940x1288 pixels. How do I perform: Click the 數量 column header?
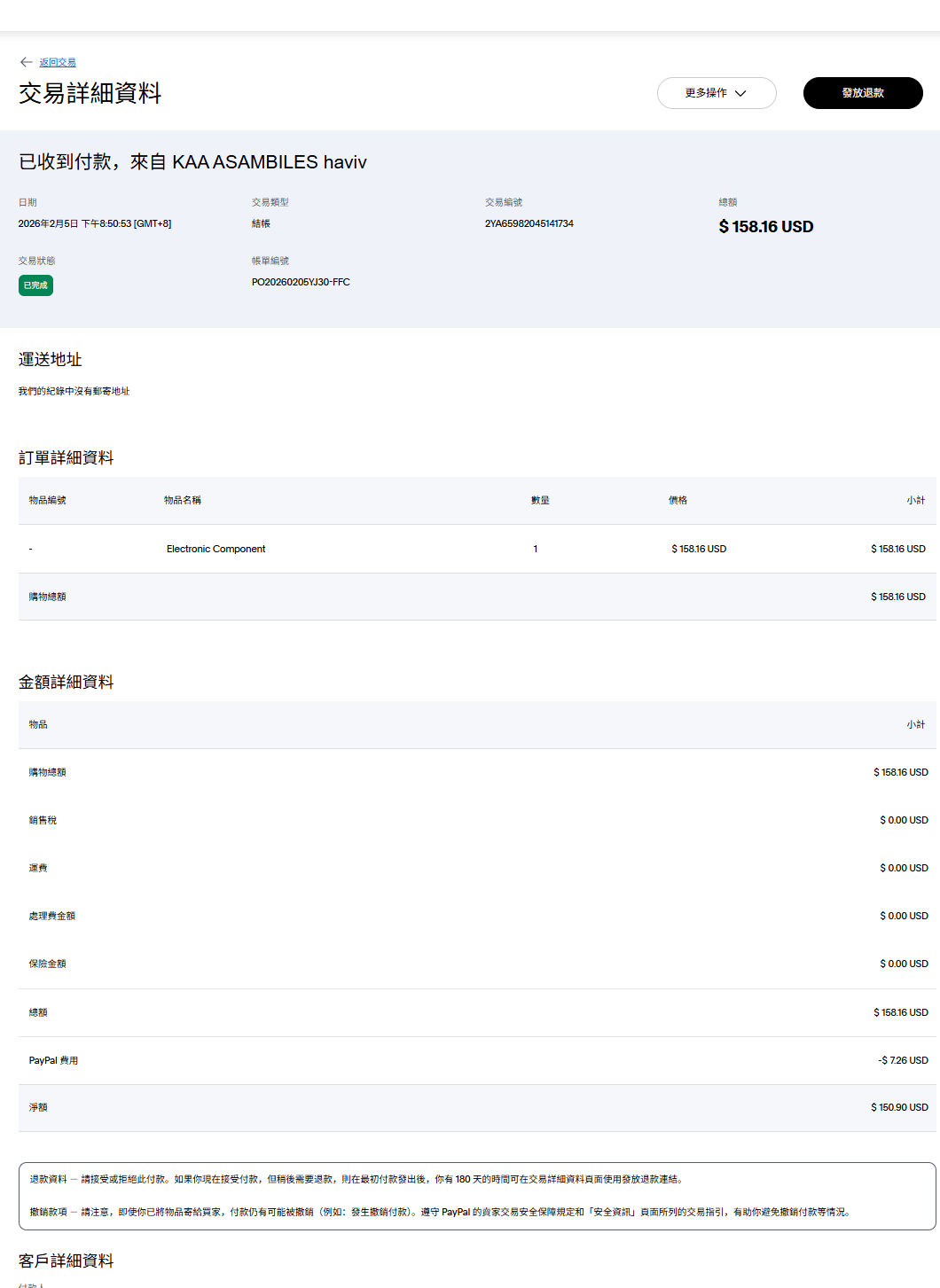pos(540,500)
